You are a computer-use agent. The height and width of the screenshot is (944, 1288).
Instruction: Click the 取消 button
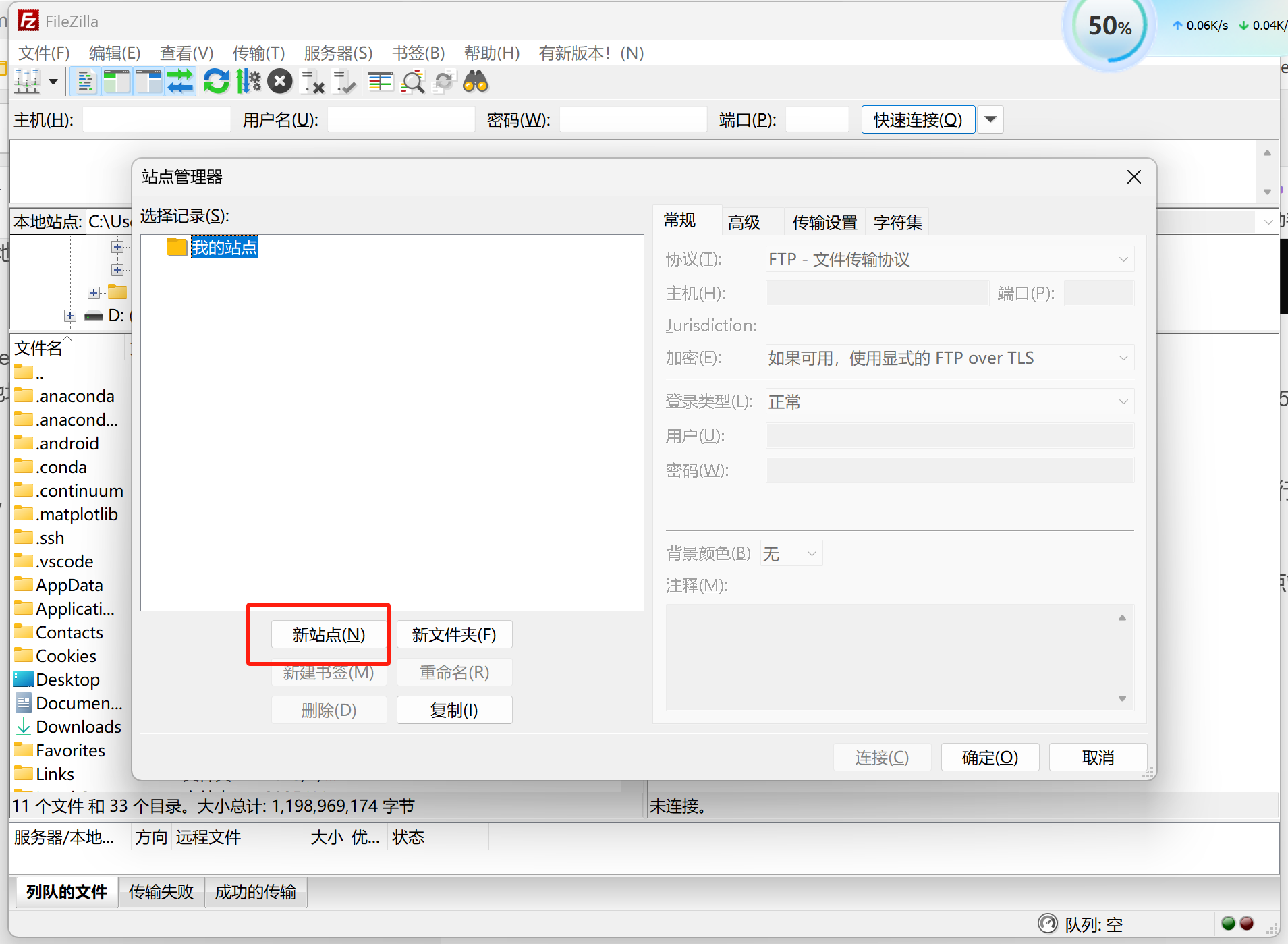[1098, 757]
